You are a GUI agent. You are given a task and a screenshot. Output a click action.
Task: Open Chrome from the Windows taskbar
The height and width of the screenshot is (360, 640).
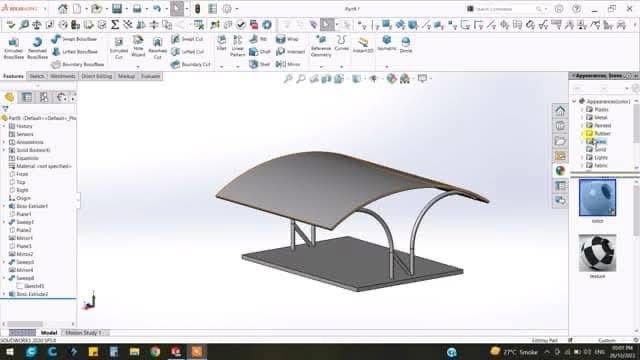coord(155,351)
